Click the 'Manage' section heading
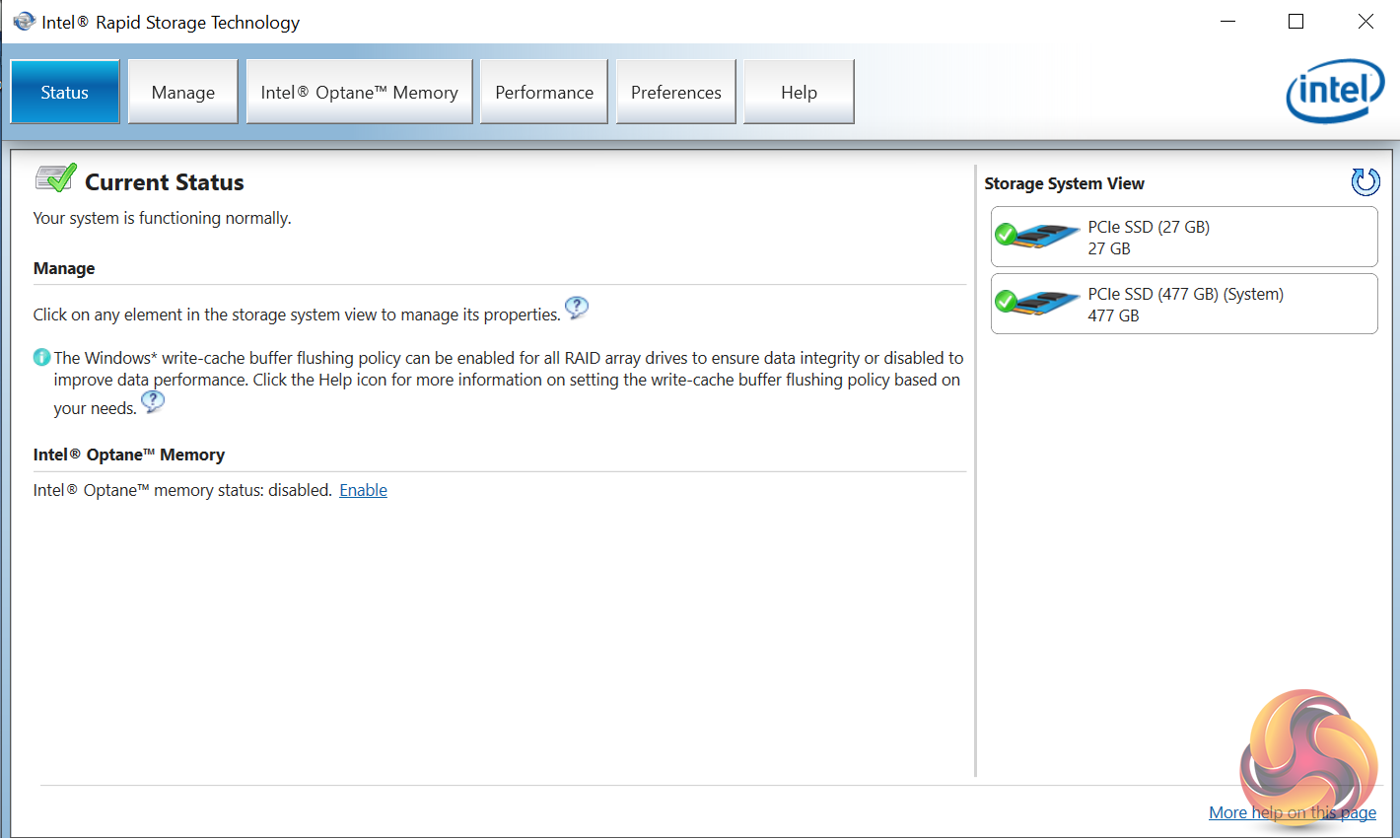 pyautogui.click(x=64, y=268)
